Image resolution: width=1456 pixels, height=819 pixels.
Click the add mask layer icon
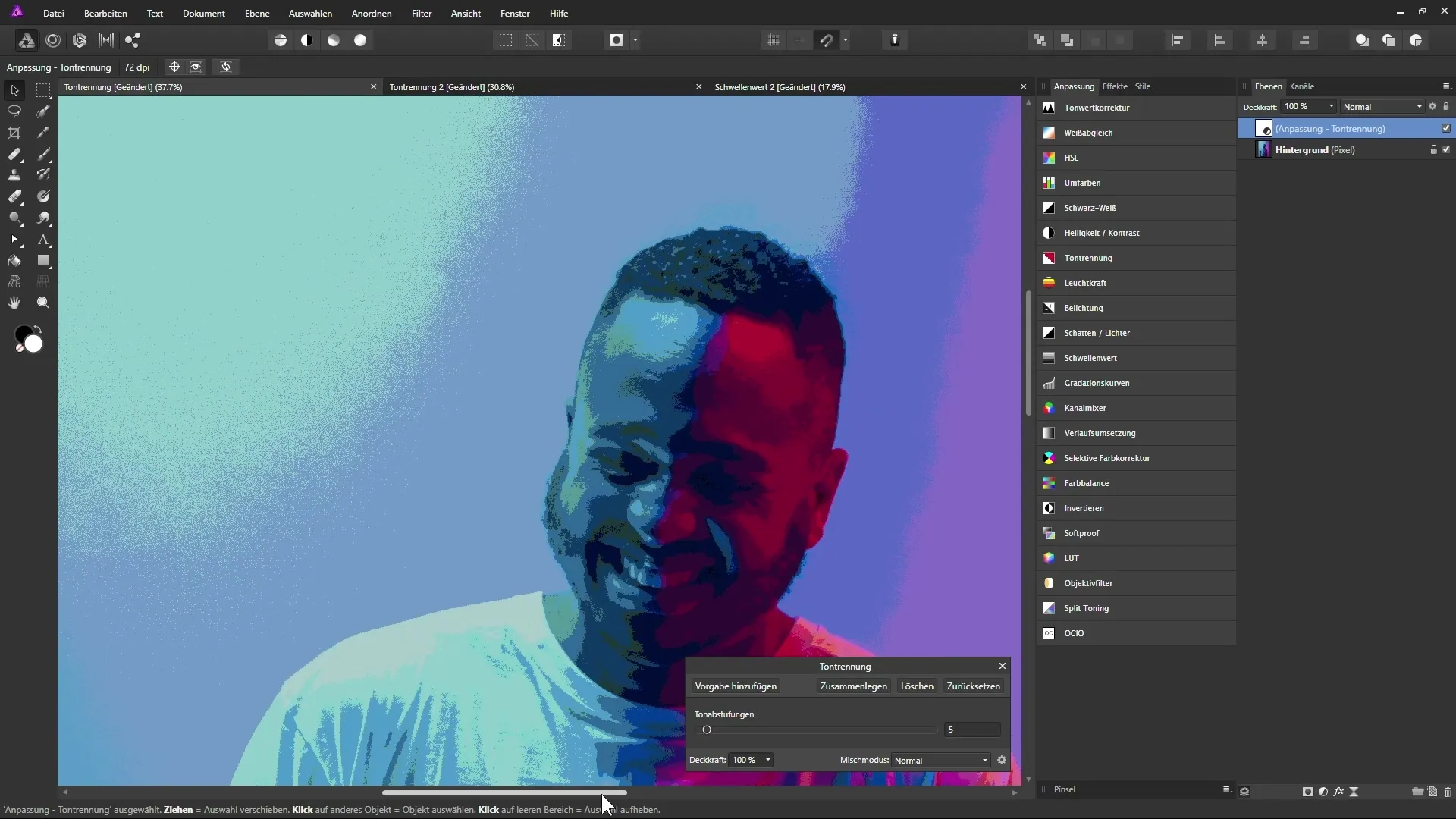point(1308,792)
